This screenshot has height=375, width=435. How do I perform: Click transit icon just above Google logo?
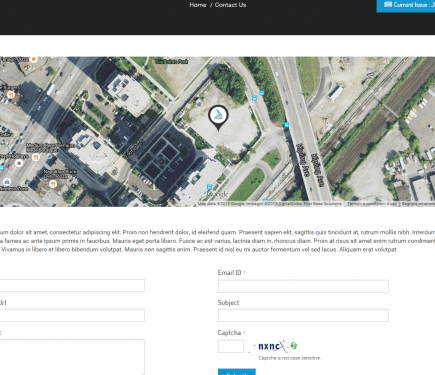coord(209,187)
